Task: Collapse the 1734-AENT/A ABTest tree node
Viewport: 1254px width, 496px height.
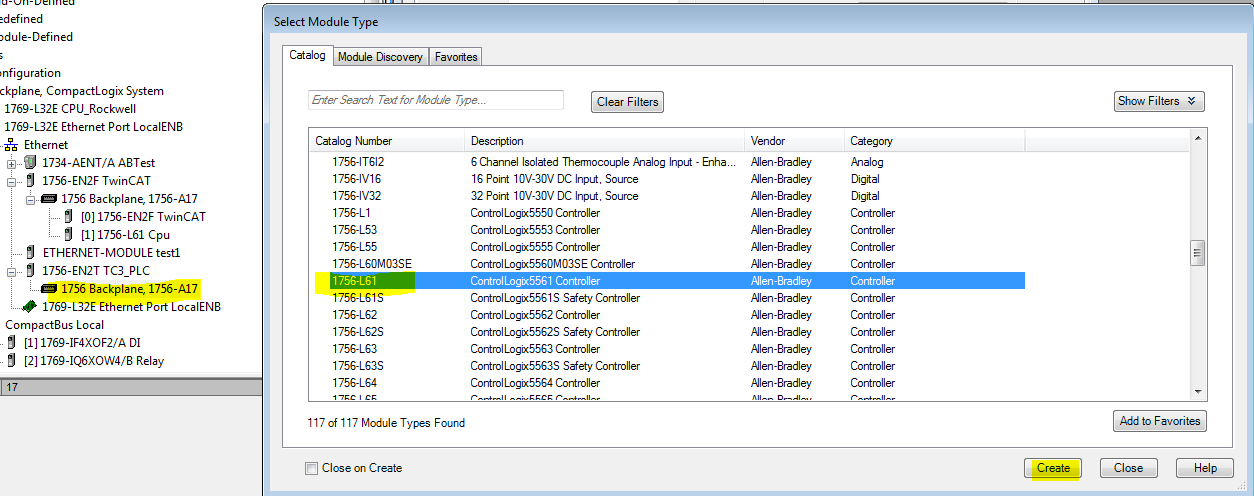Action: 11,163
